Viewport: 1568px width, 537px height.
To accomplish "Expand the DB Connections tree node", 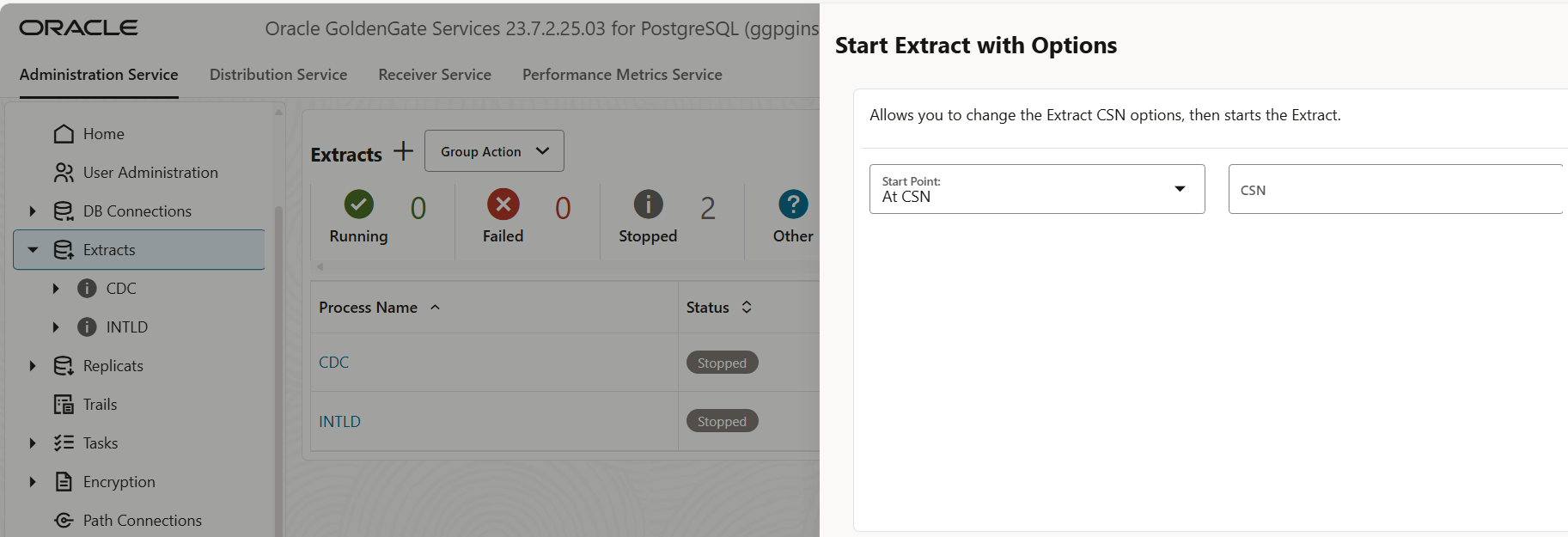I will (33, 211).
